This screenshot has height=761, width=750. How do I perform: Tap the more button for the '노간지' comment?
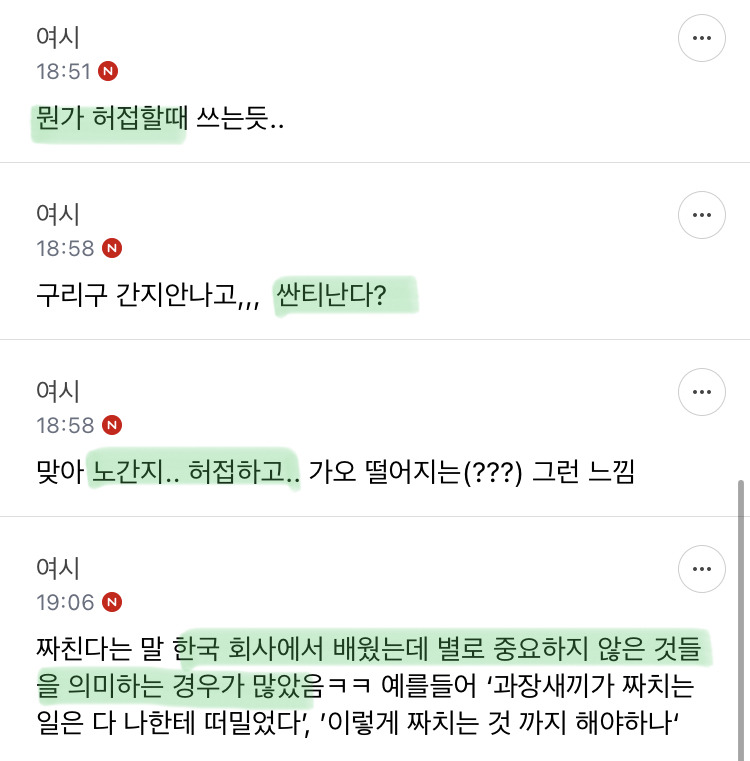701,391
